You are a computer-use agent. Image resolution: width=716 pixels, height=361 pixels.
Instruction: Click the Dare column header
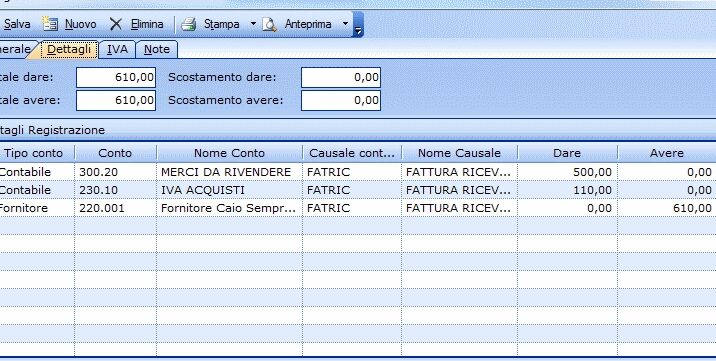tap(567, 153)
